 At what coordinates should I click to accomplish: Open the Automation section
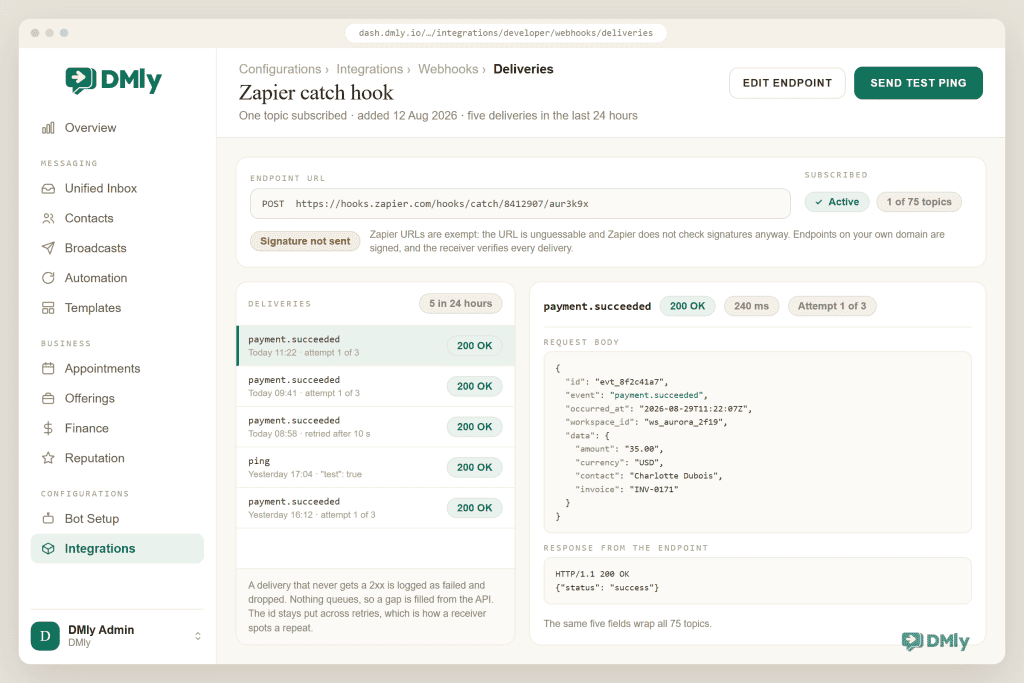click(118, 278)
